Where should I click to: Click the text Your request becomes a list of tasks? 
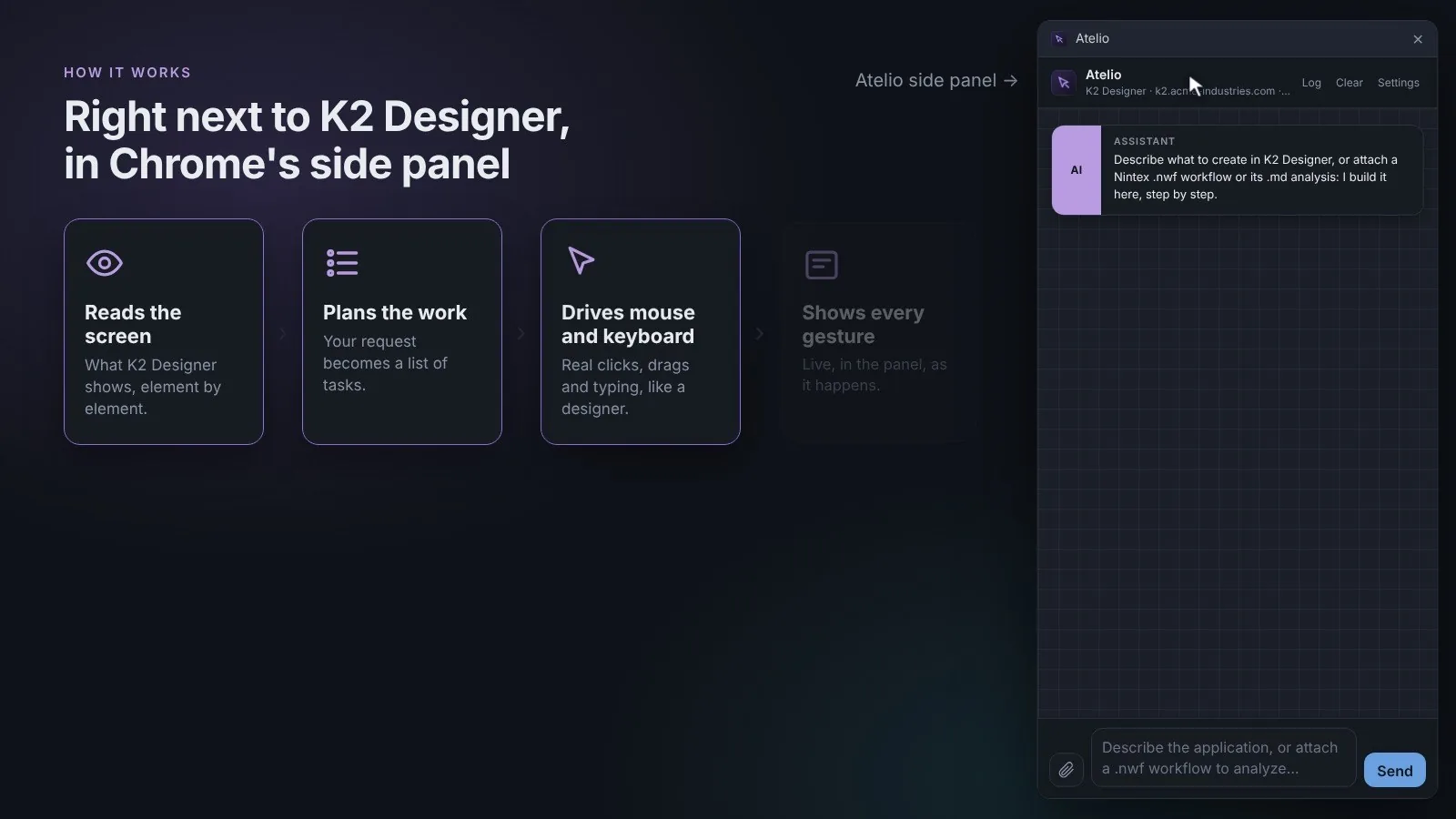tap(385, 363)
